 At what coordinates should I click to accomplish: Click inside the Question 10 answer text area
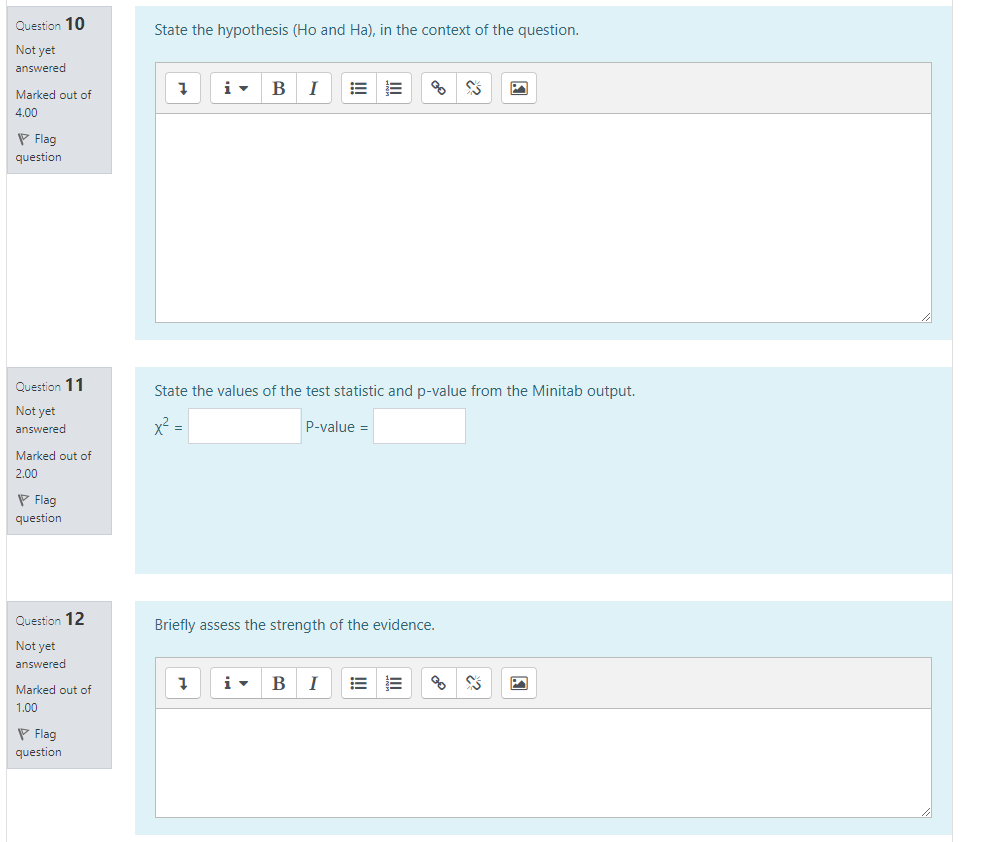click(543, 218)
